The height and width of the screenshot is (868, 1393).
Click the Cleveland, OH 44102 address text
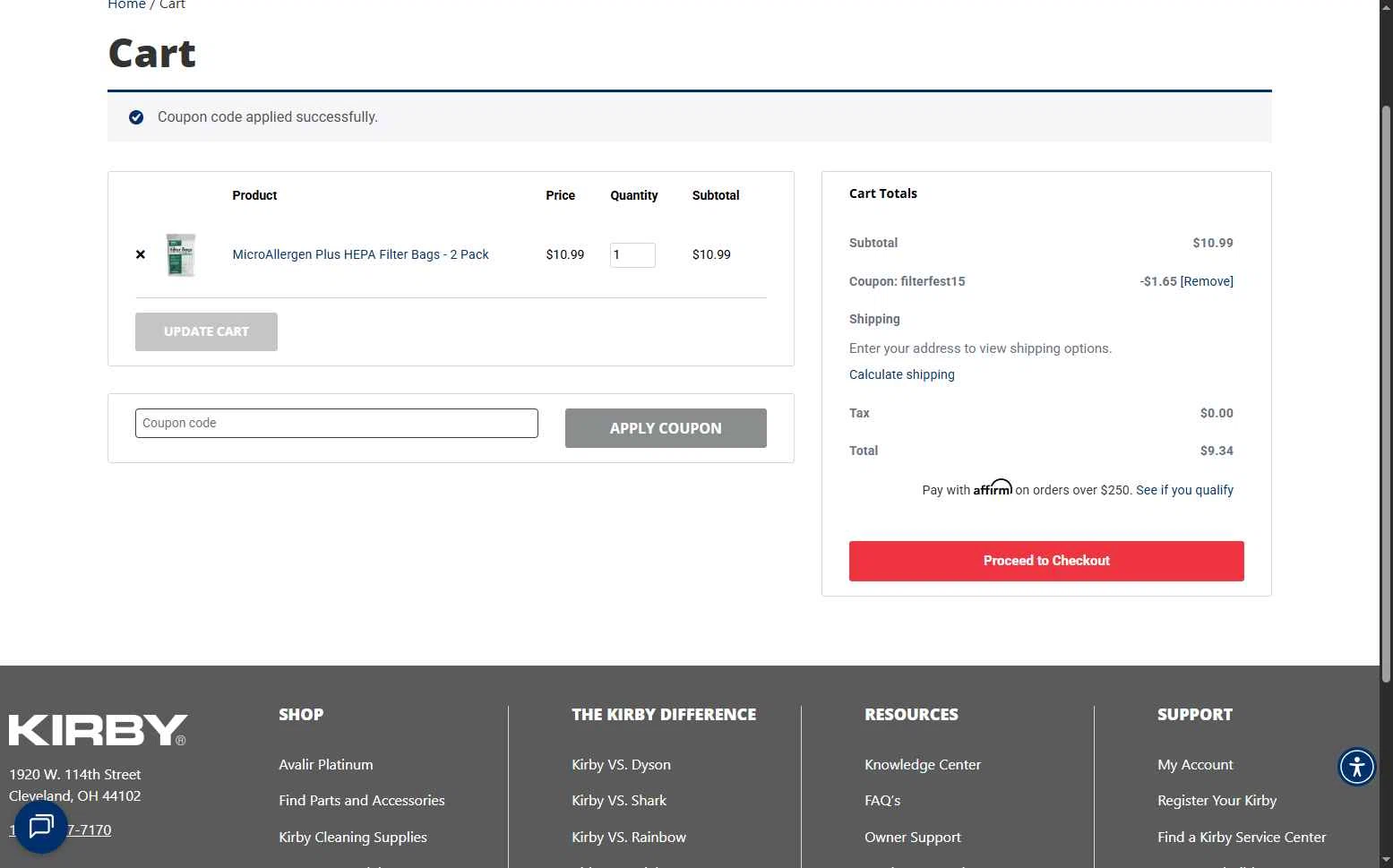tap(75, 795)
